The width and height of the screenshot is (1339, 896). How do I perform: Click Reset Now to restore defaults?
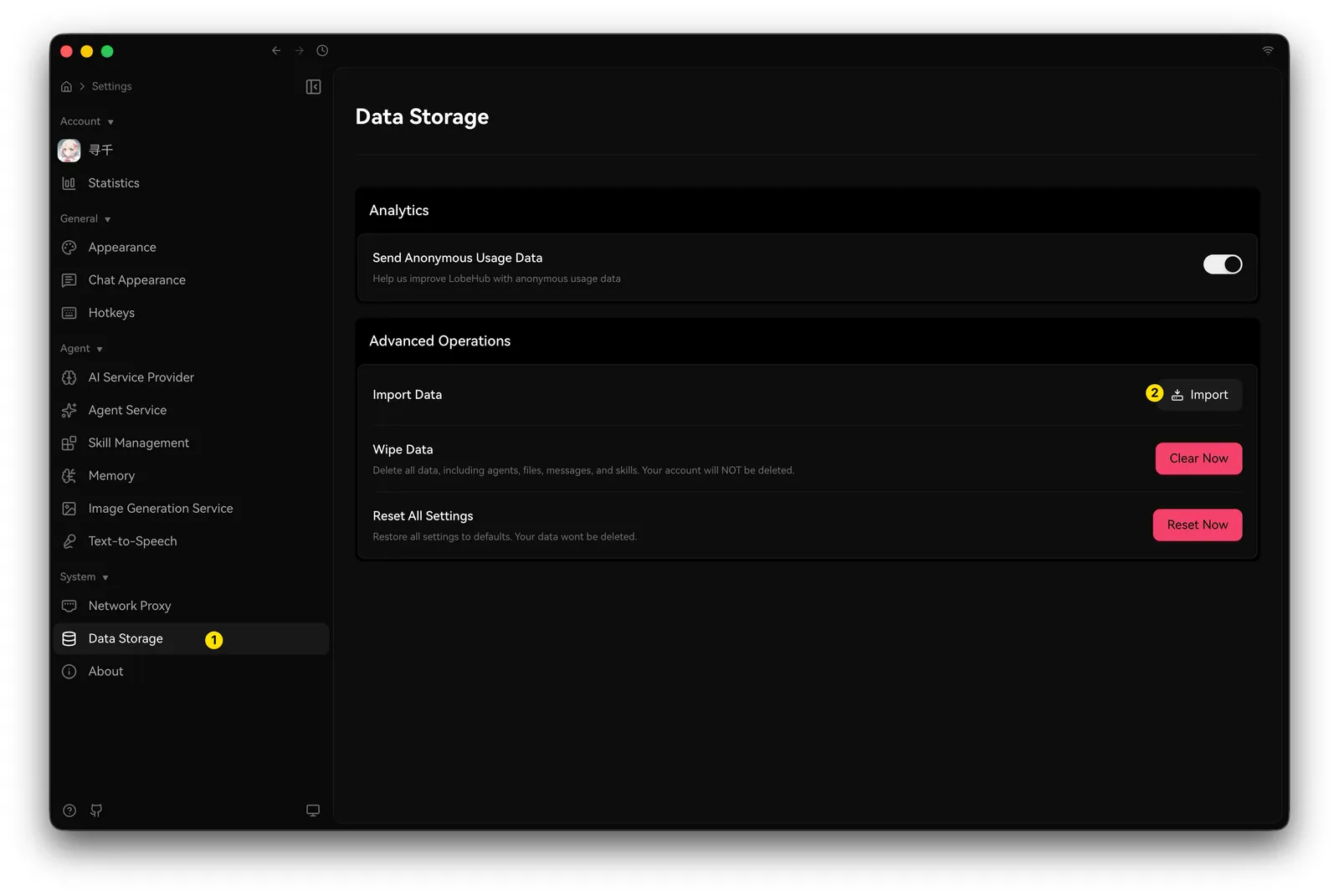point(1197,525)
